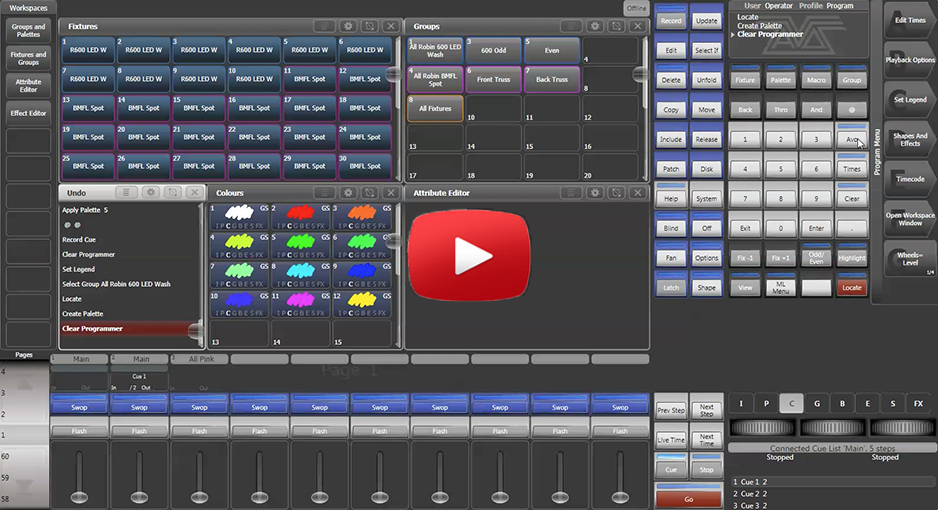Toggle the Blind mode button

[x=671, y=227]
